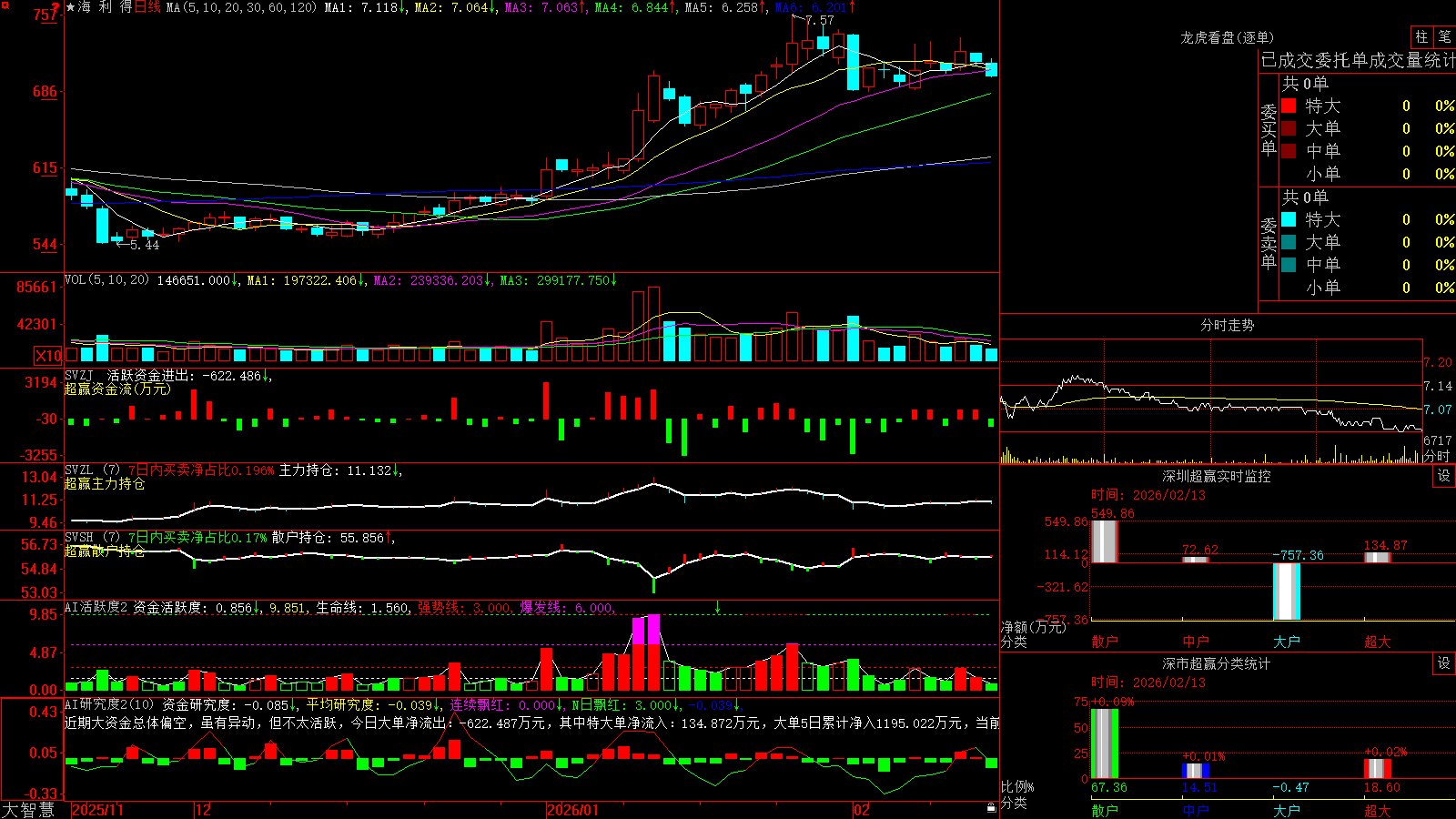Click the cyan 特大 sell-order swatch
1456x819 pixels.
coord(1289,219)
